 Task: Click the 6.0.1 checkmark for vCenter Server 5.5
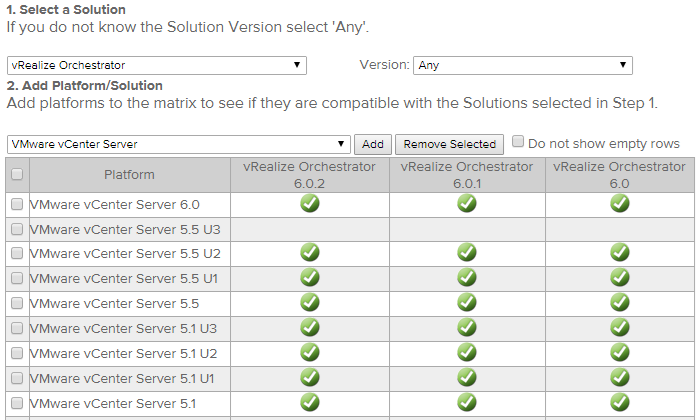tap(467, 302)
